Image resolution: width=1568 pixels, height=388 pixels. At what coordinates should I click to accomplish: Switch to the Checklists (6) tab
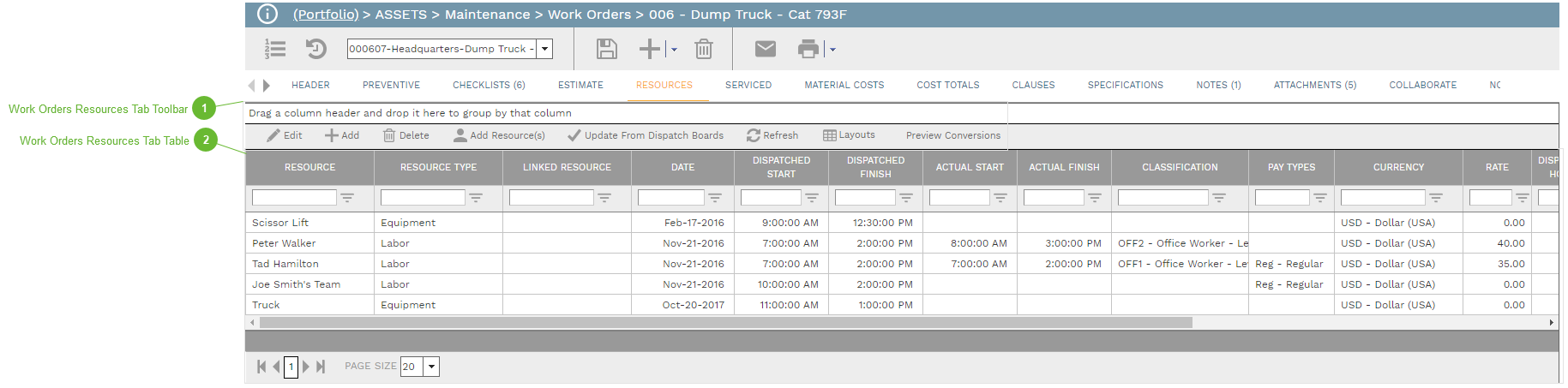click(489, 85)
